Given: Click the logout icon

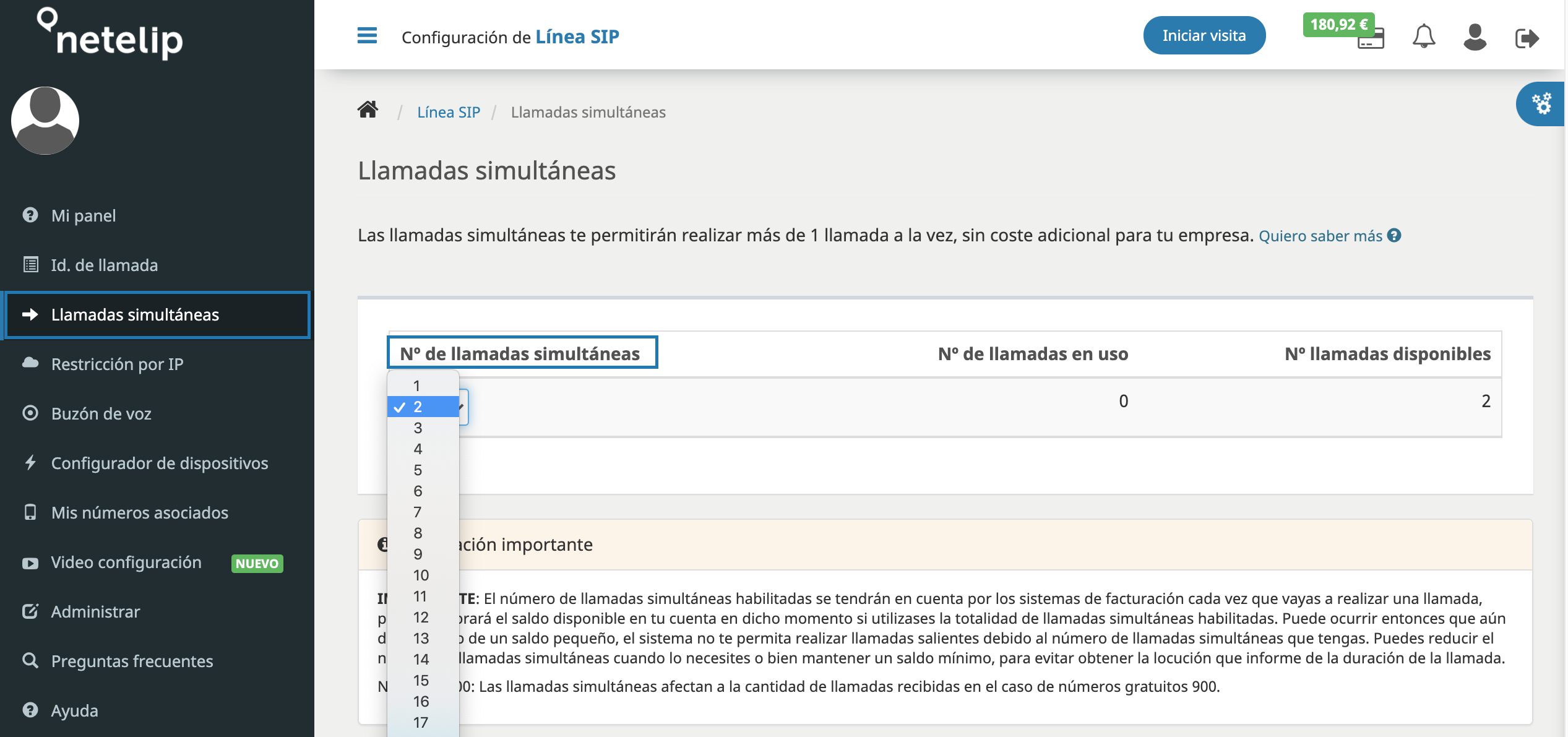Looking at the screenshot, I should tap(1527, 38).
